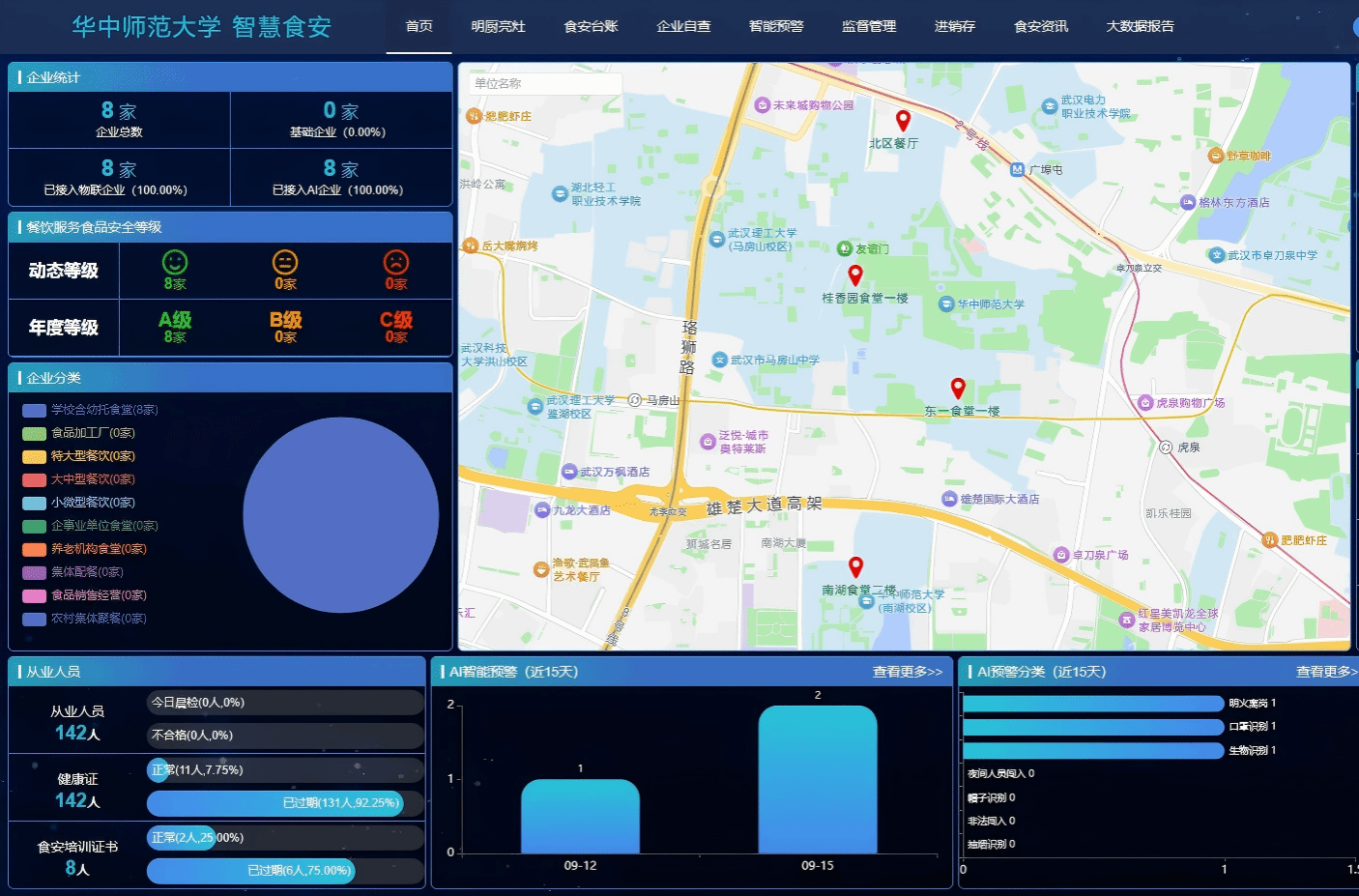The height and width of the screenshot is (896, 1359).
Task: Click the 单位名称 search input field
Action: pos(545,84)
